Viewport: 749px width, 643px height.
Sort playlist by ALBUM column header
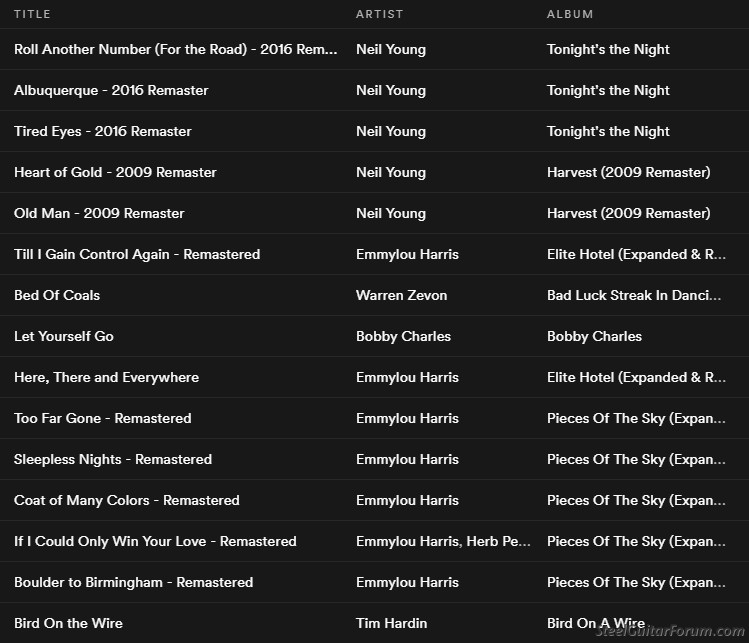pos(570,14)
